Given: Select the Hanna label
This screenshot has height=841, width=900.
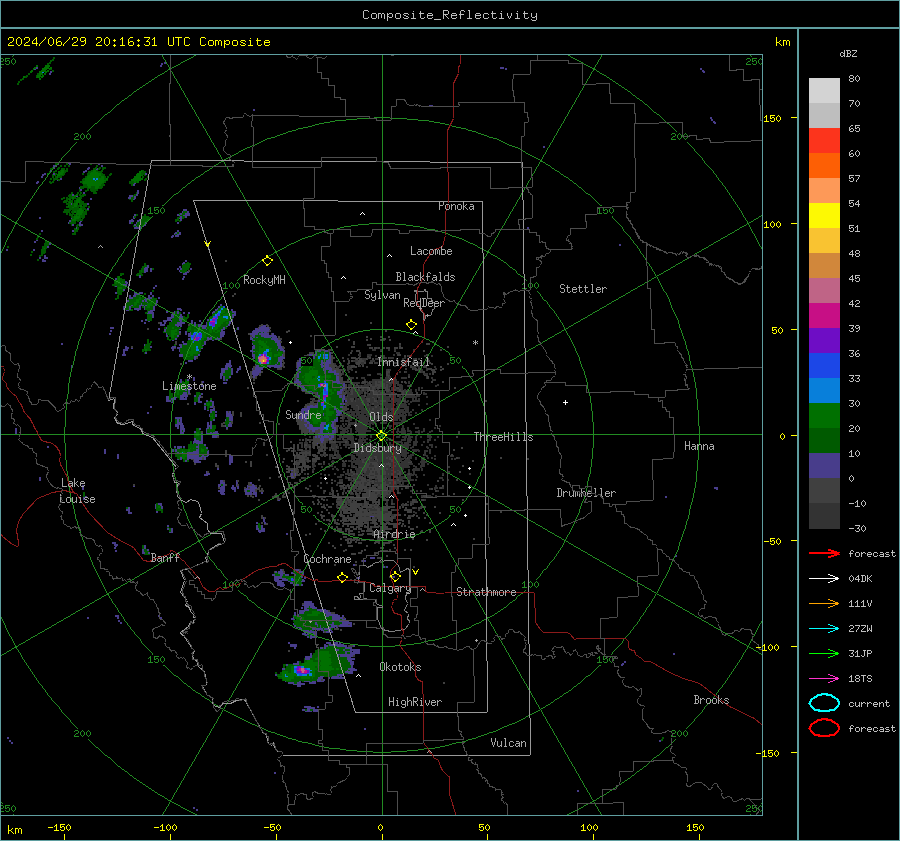Looking at the screenshot, I should (699, 446).
